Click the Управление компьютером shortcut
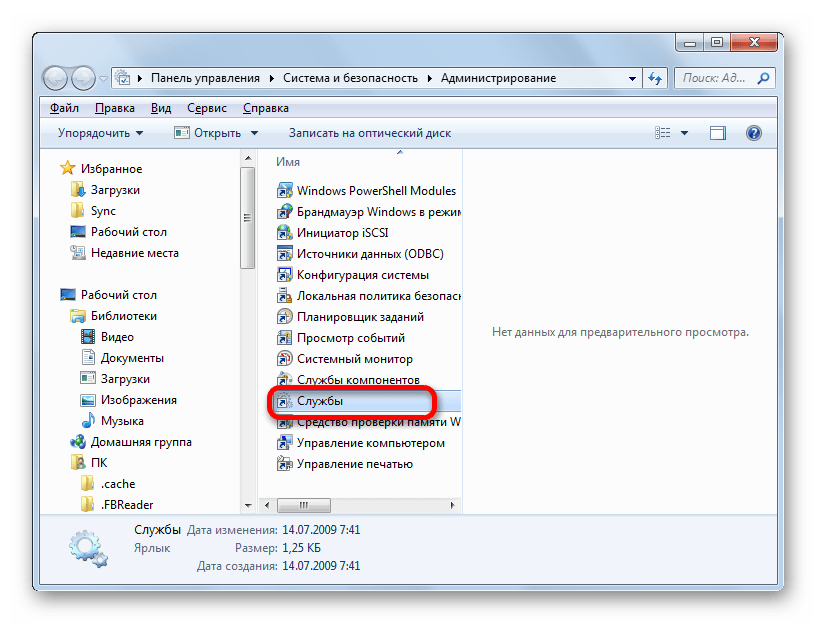Screen dimensions: 817x624 coord(370,443)
